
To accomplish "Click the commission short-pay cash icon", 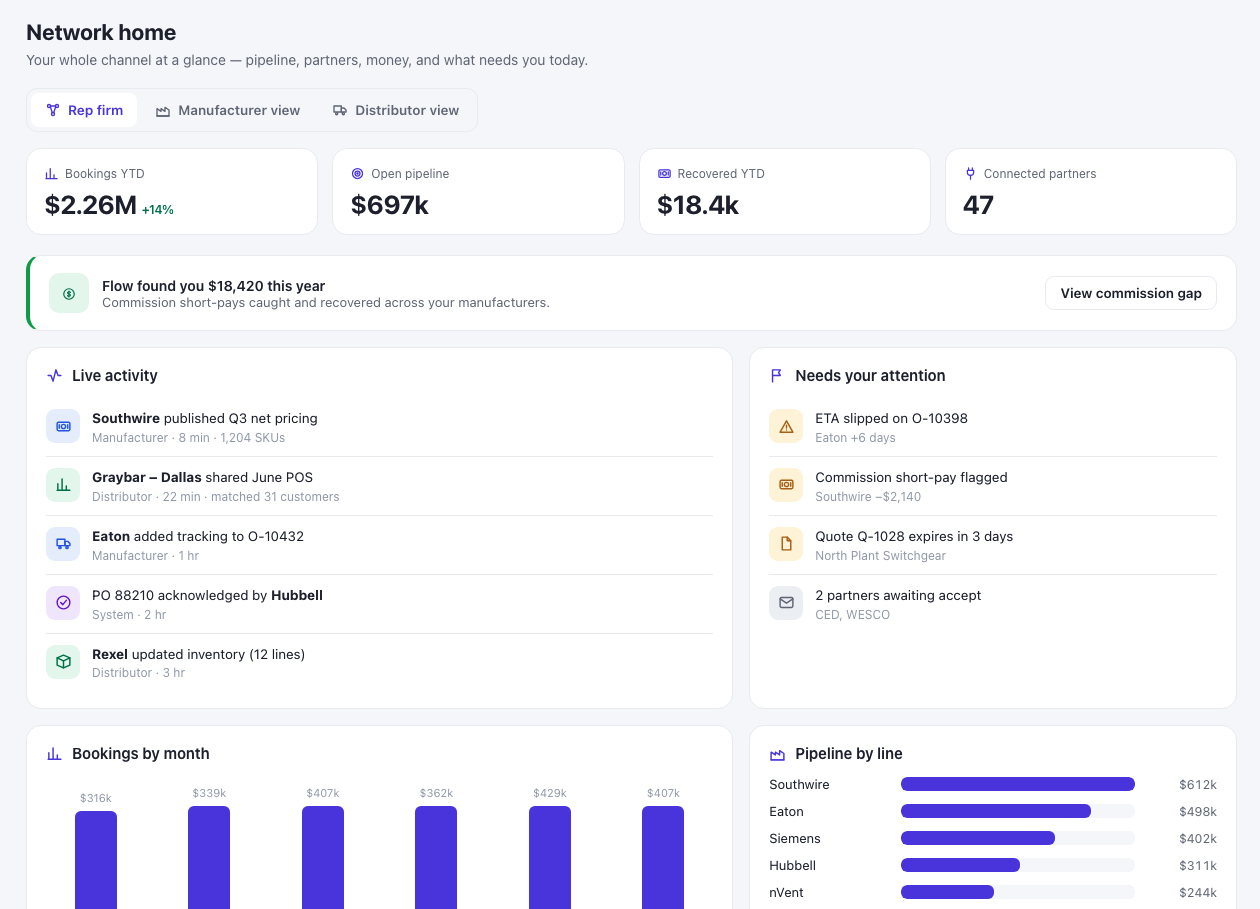I will click(786, 485).
